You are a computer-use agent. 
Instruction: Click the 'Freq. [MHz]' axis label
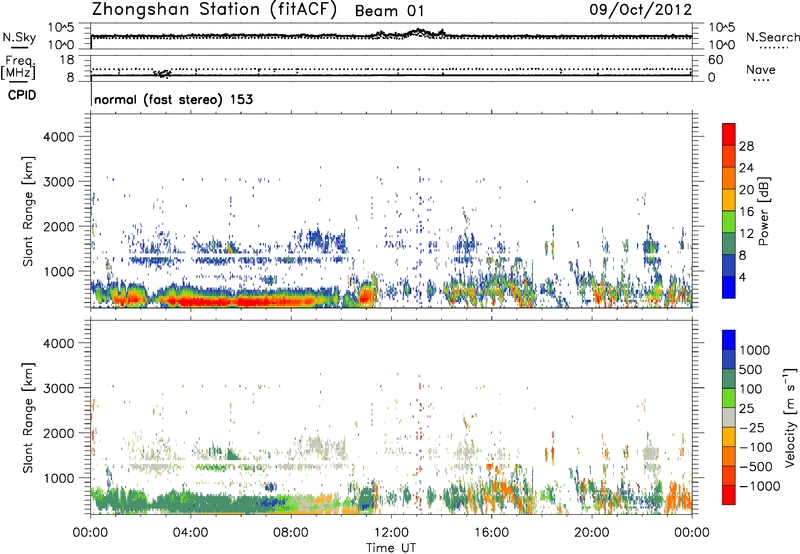[x=18, y=68]
